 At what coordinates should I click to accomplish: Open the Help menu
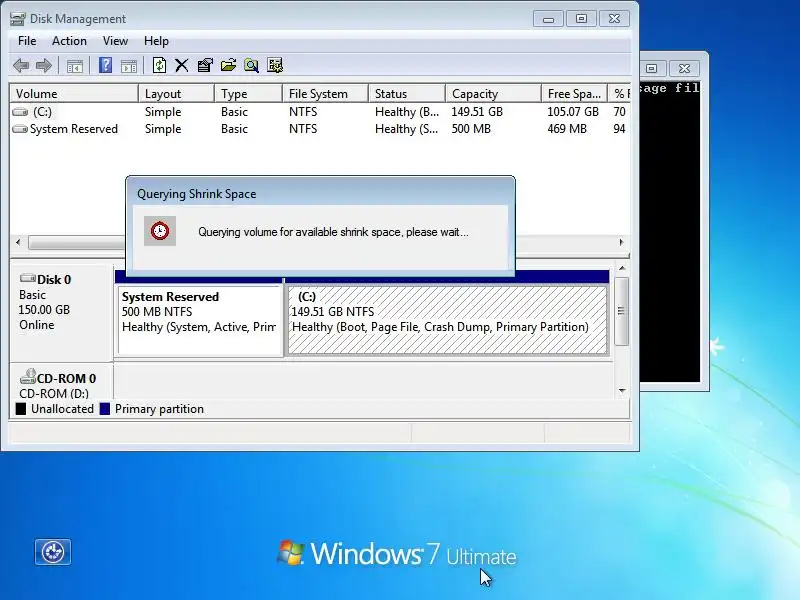156,41
